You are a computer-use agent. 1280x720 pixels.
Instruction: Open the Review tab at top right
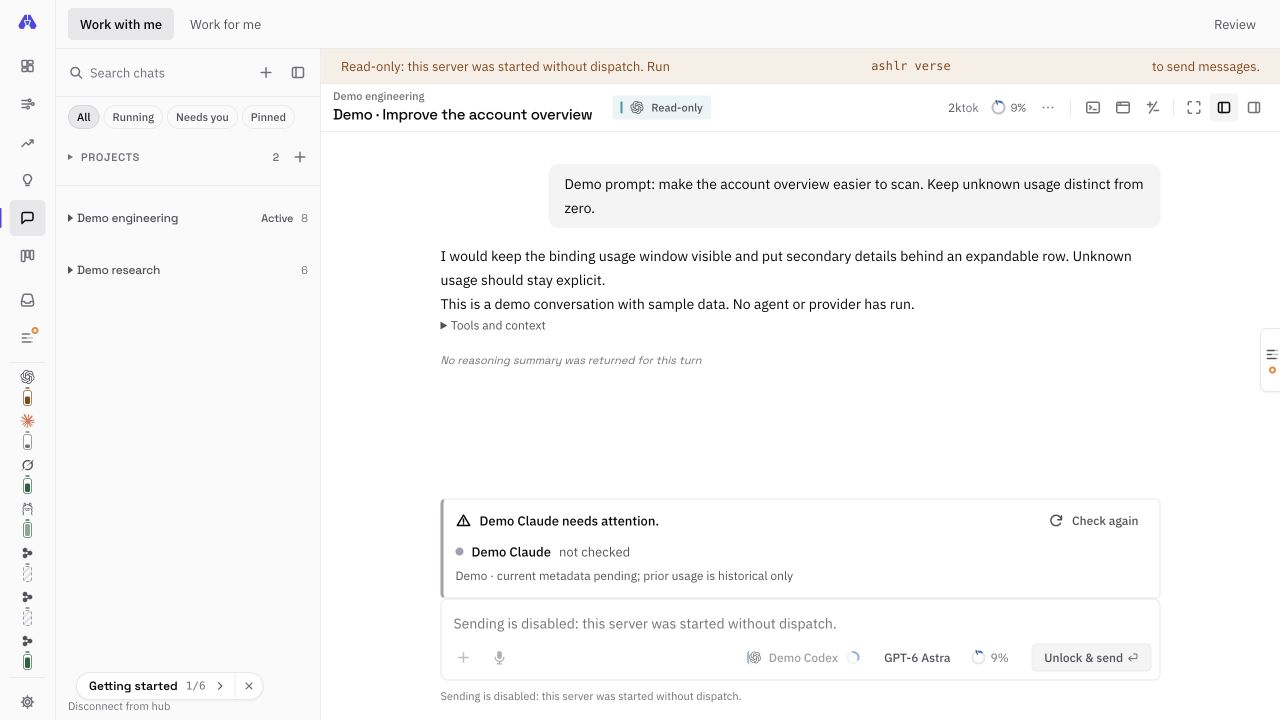point(1234,24)
